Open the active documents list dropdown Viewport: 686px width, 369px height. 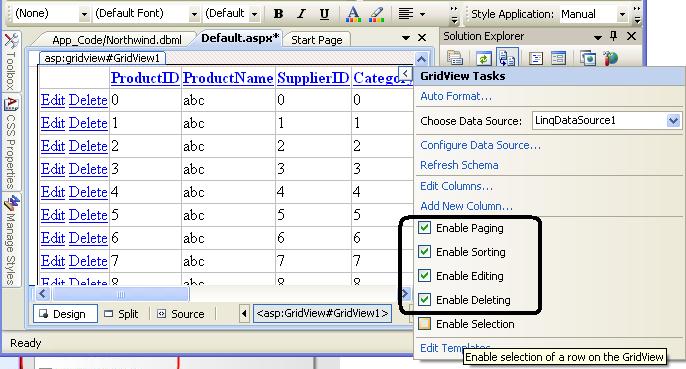tap(406, 38)
